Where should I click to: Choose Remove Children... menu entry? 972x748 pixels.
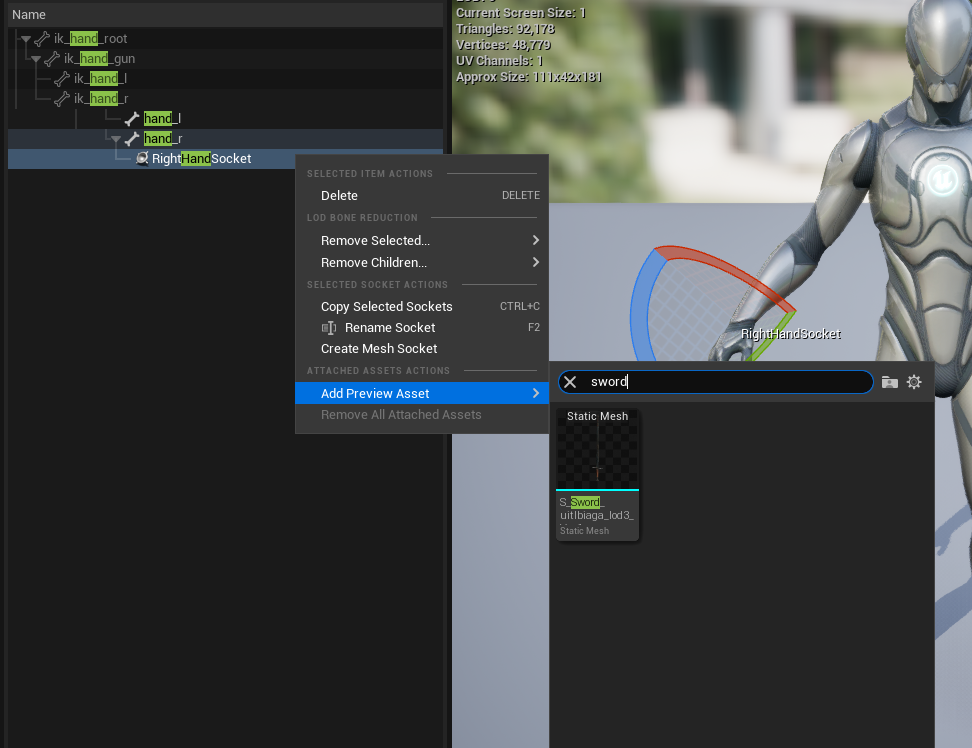[422, 263]
